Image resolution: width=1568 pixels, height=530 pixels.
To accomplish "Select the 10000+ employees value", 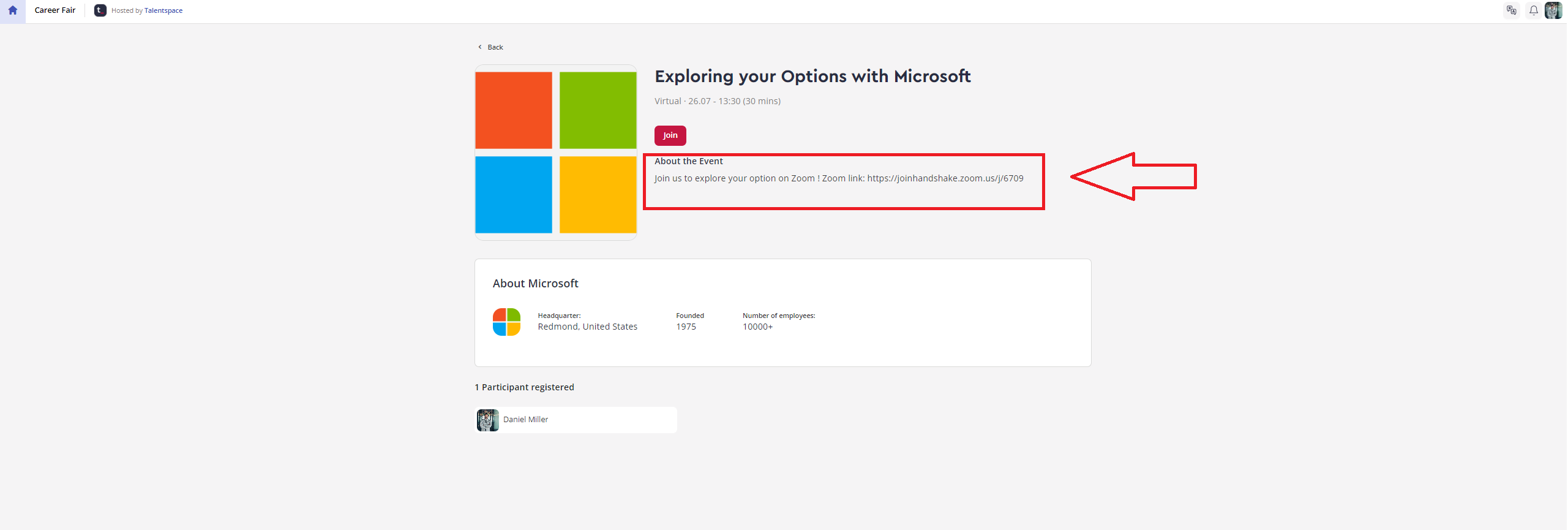I will [x=758, y=327].
